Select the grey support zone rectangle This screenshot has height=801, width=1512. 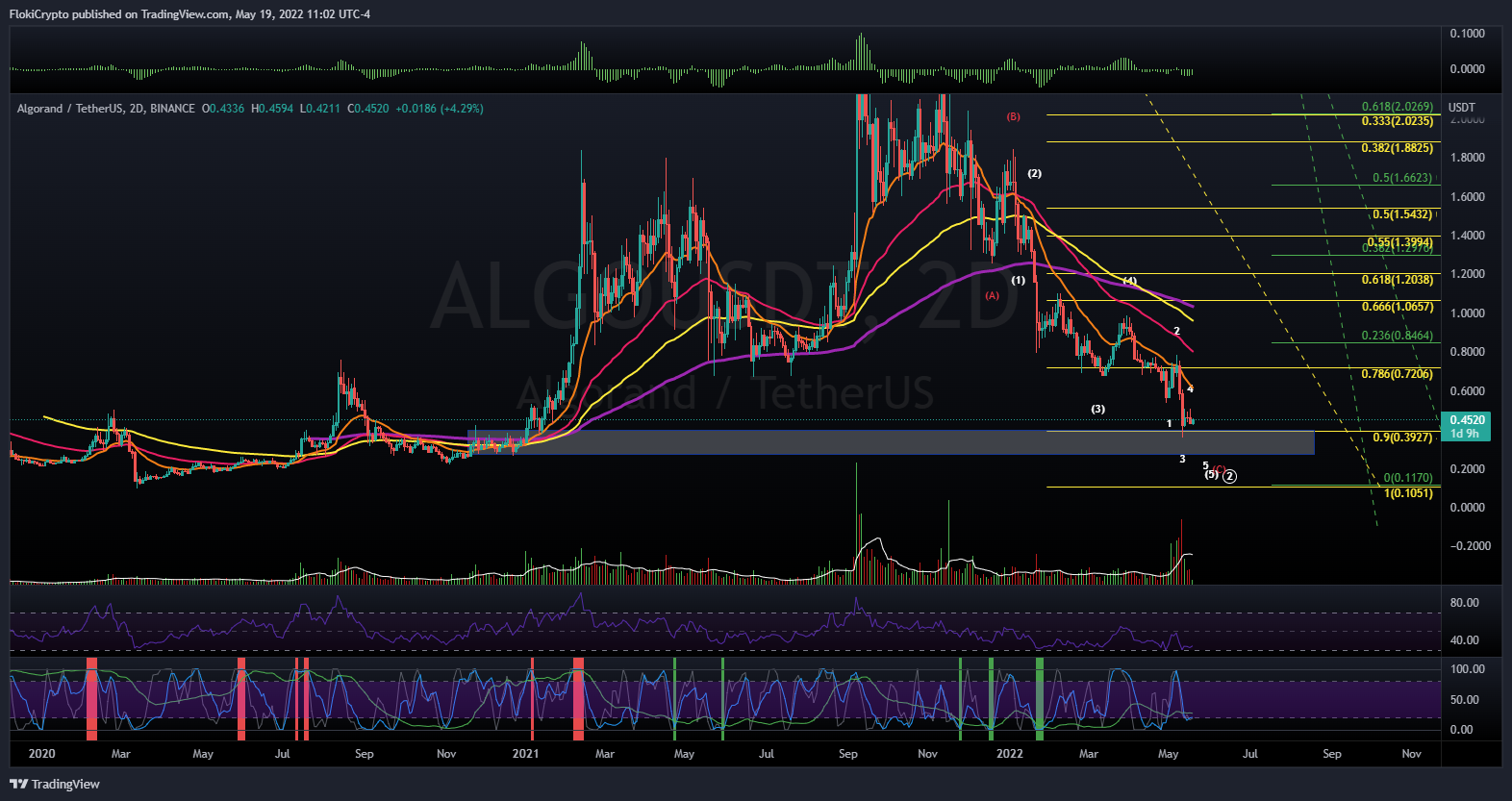tap(891, 442)
